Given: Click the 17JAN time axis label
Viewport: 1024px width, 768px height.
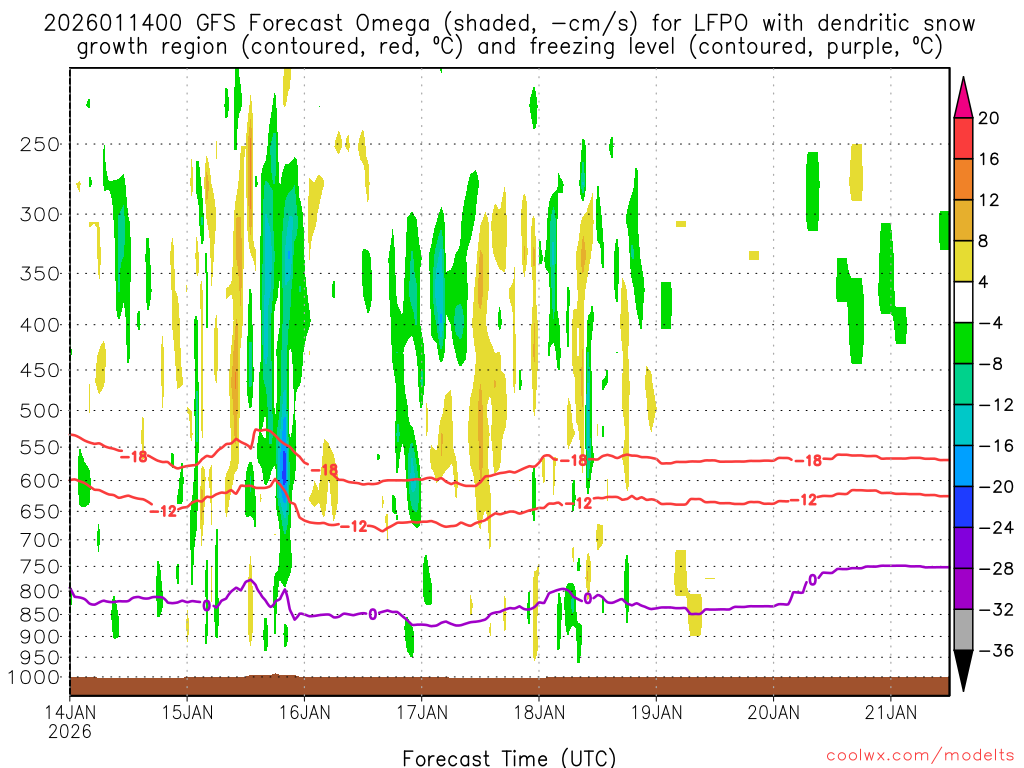Looking at the screenshot, I should (422, 712).
